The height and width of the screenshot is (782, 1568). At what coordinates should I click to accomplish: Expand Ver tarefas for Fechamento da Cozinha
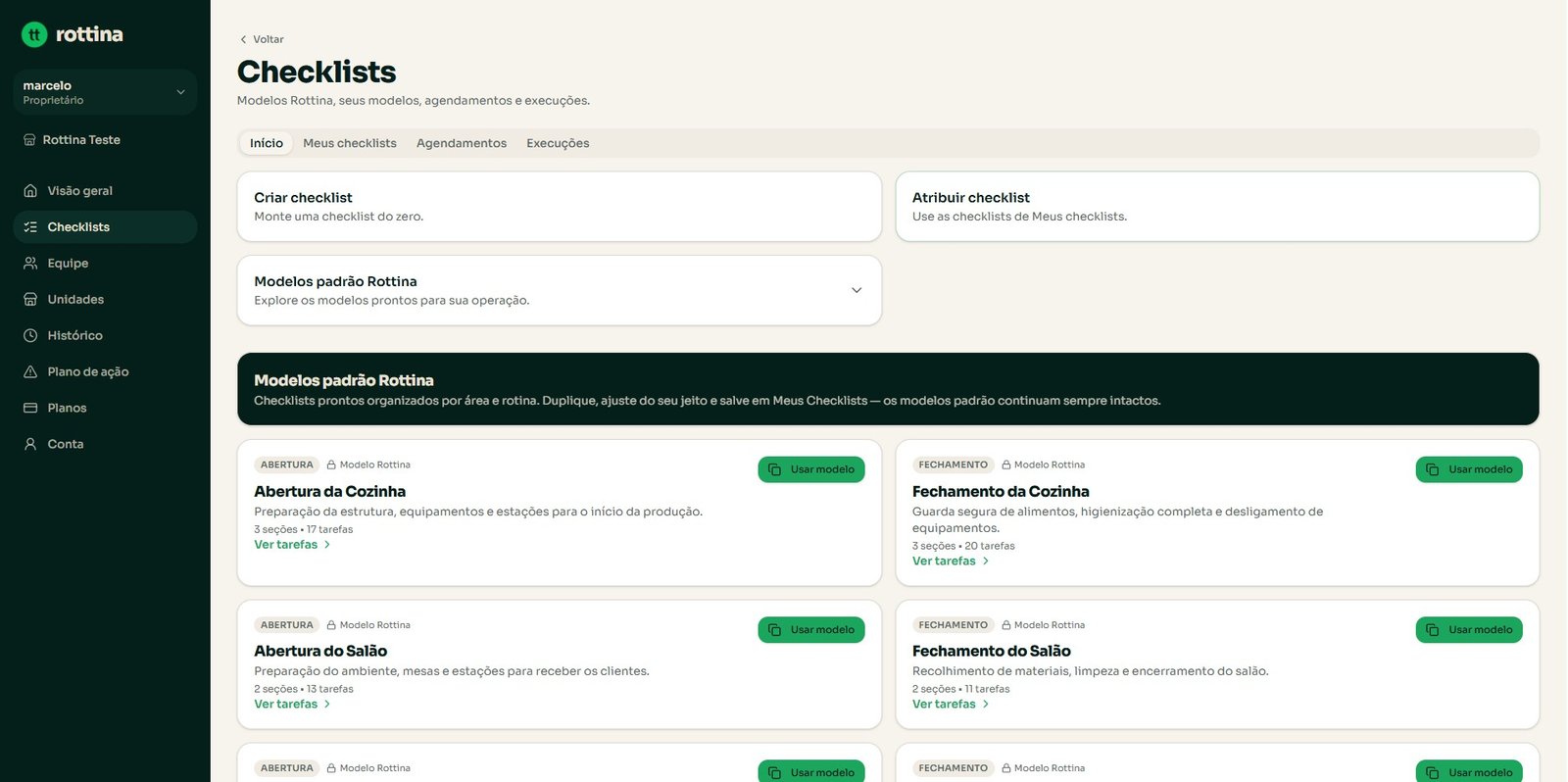pyautogui.click(x=951, y=562)
